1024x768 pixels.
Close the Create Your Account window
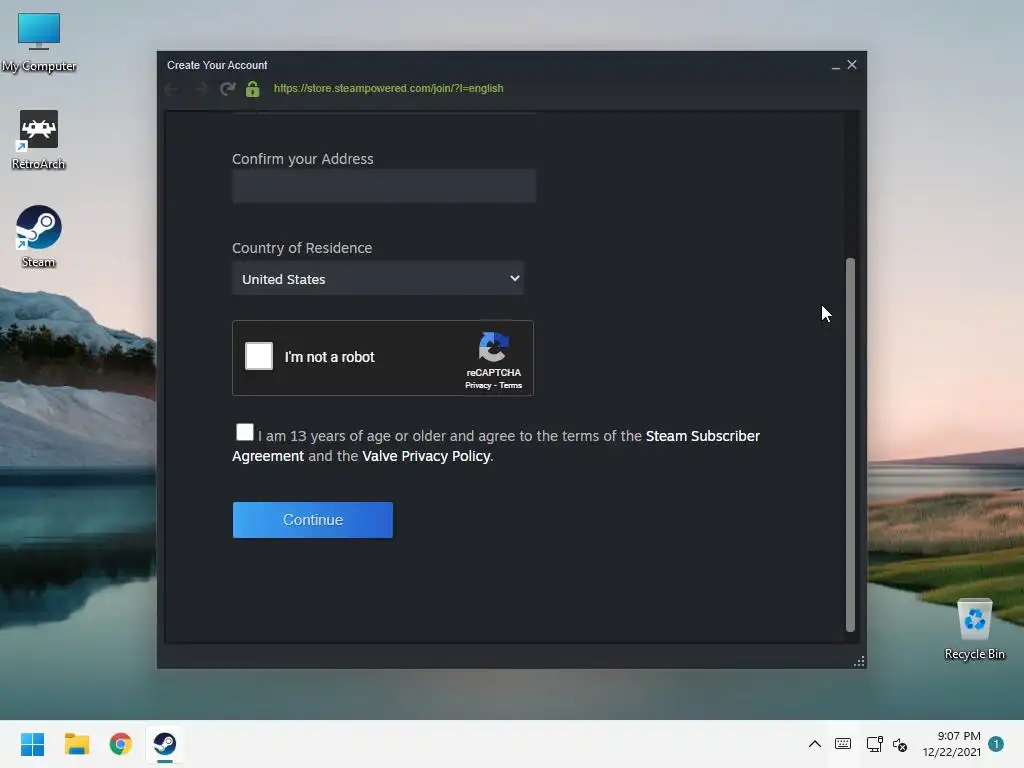tap(852, 65)
